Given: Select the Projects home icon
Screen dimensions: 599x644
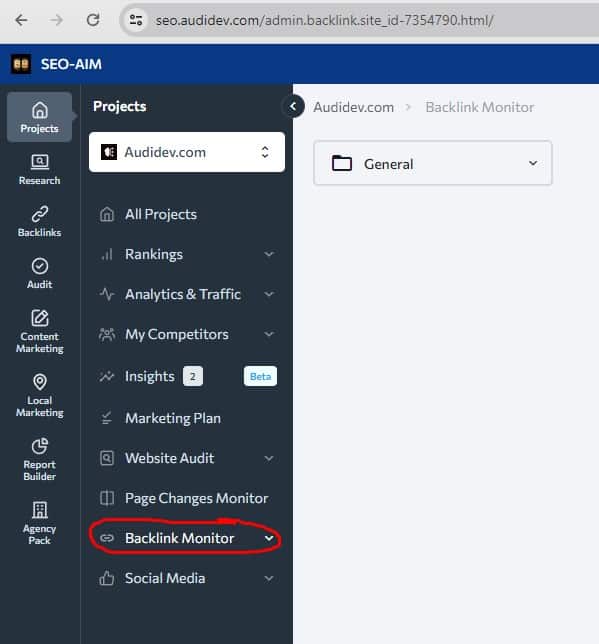Looking at the screenshot, I should (x=39, y=110).
